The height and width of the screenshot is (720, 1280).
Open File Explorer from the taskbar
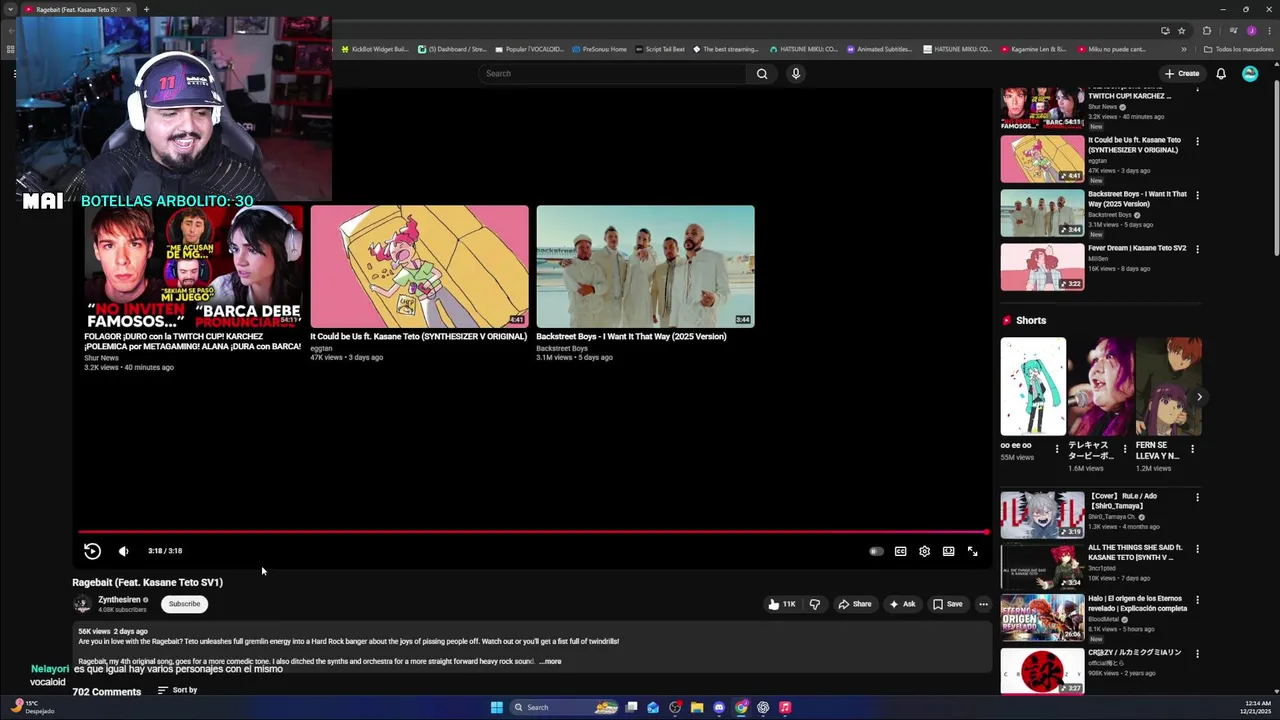coord(696,707)
